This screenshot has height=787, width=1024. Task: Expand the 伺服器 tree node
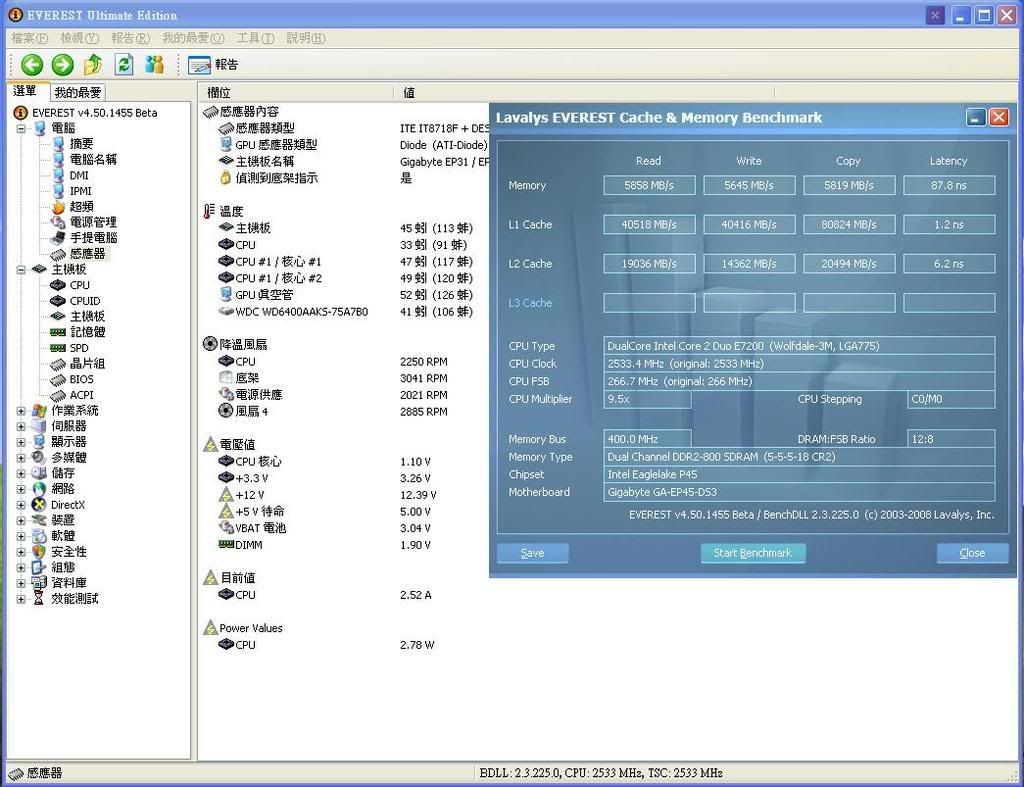pos(21,426)
